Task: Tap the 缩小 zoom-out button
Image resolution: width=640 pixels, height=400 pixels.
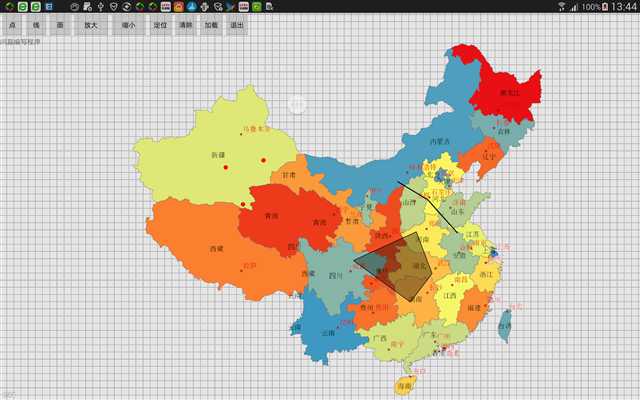Action: coord(129,25)
